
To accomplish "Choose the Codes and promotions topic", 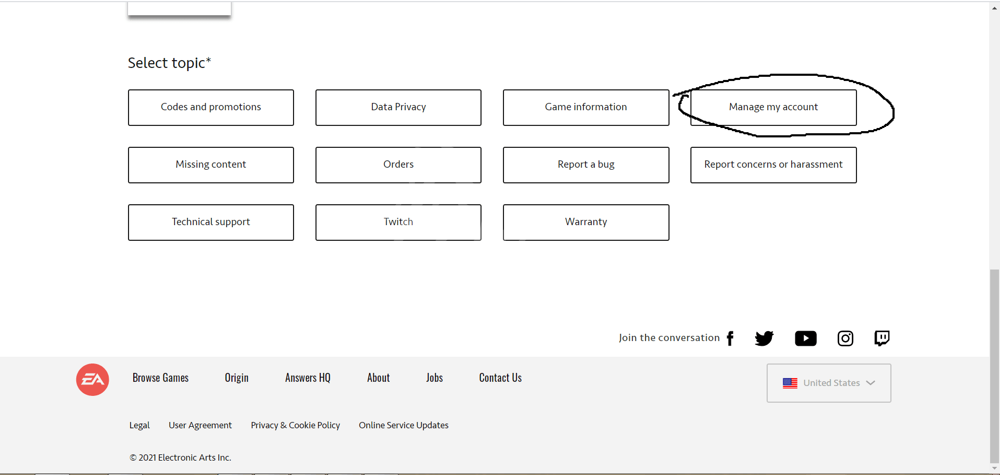I will click(211, 107).
